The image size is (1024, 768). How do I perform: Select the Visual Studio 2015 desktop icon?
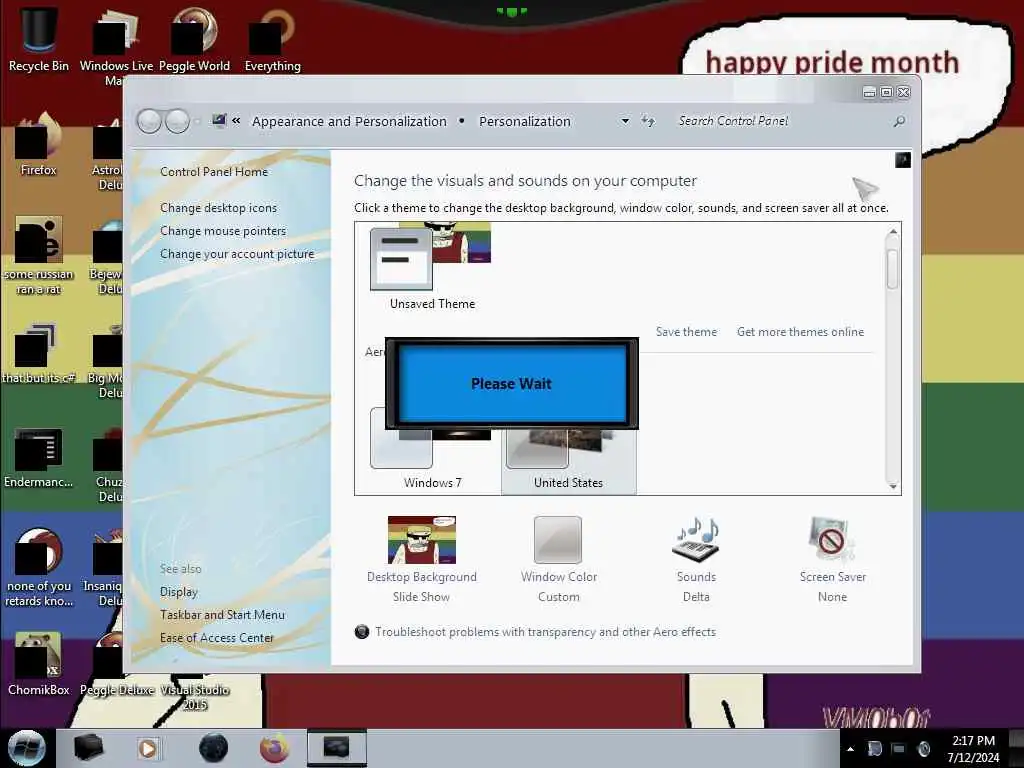195,696
